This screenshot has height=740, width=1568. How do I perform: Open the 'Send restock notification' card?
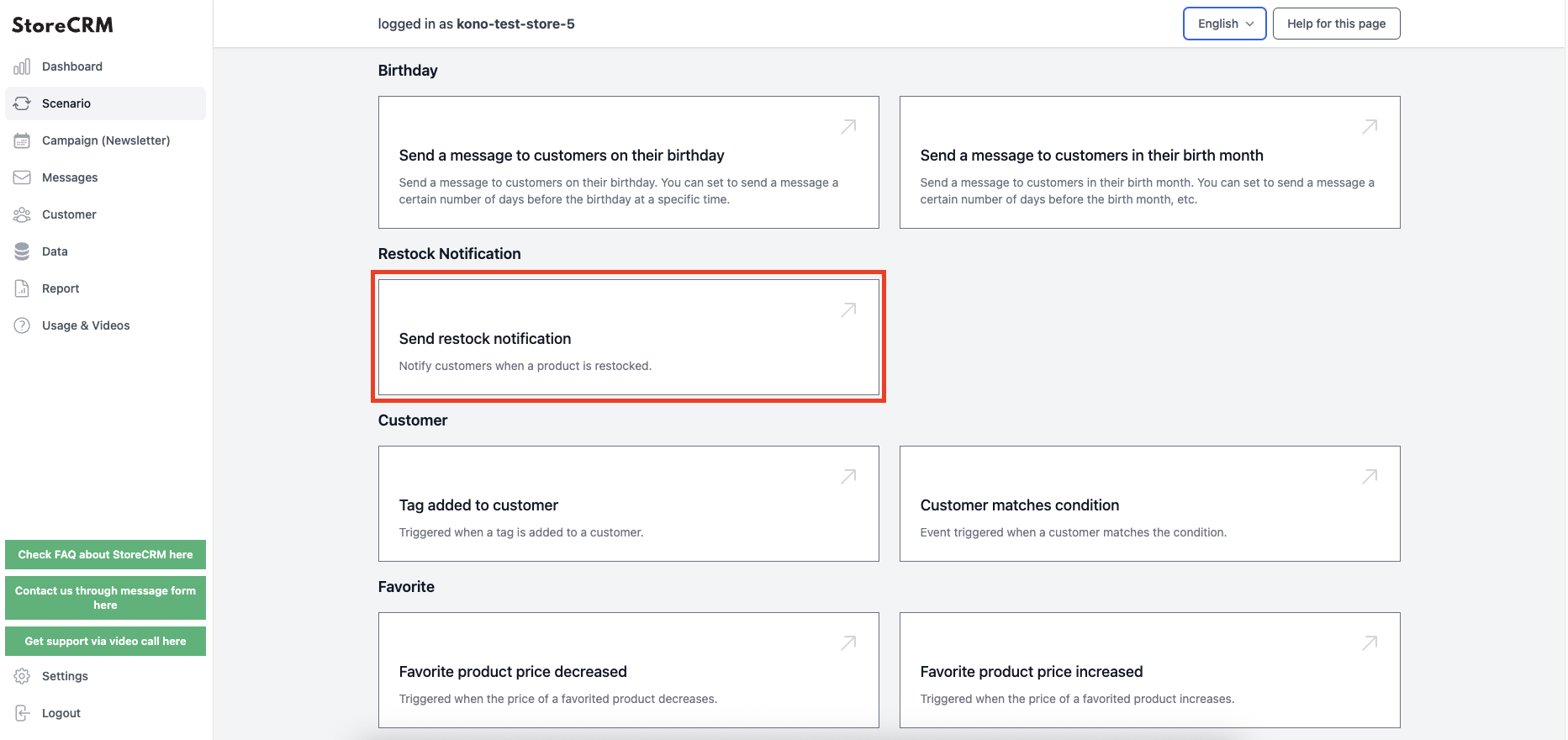[x=629, y=337]
